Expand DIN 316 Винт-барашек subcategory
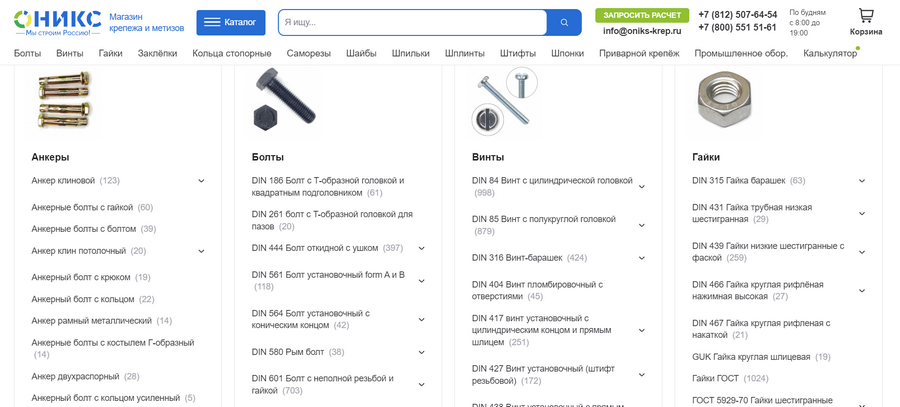900x407 pixels. [x=642, y=258]
